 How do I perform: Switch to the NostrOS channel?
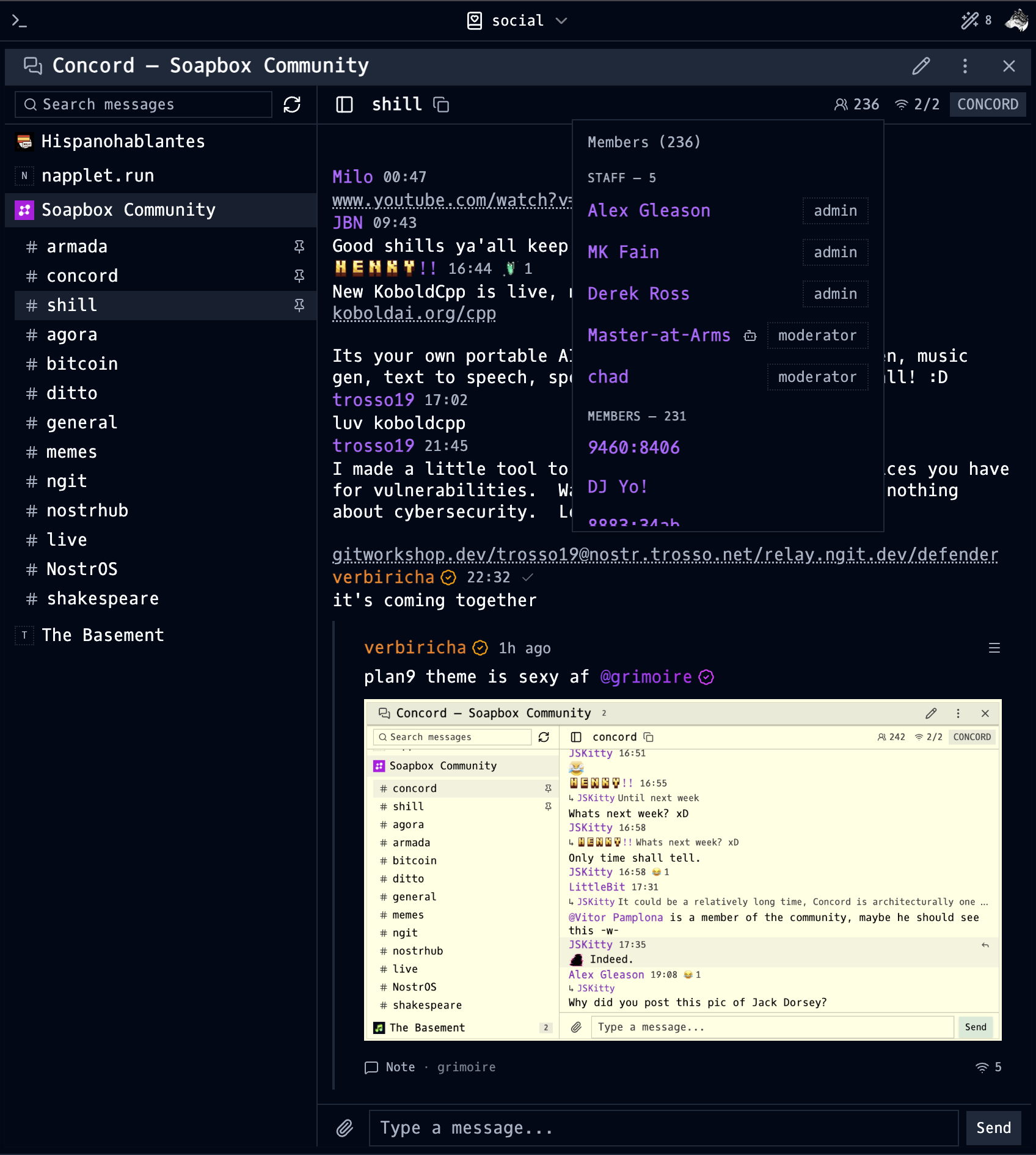(x=165, y=570)
